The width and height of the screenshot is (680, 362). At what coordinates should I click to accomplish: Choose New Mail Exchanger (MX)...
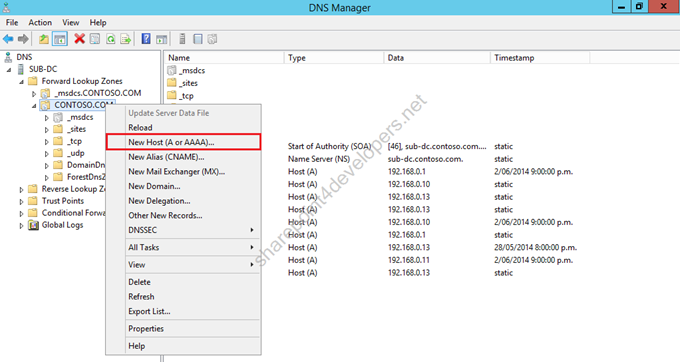[x=183, y=172]
